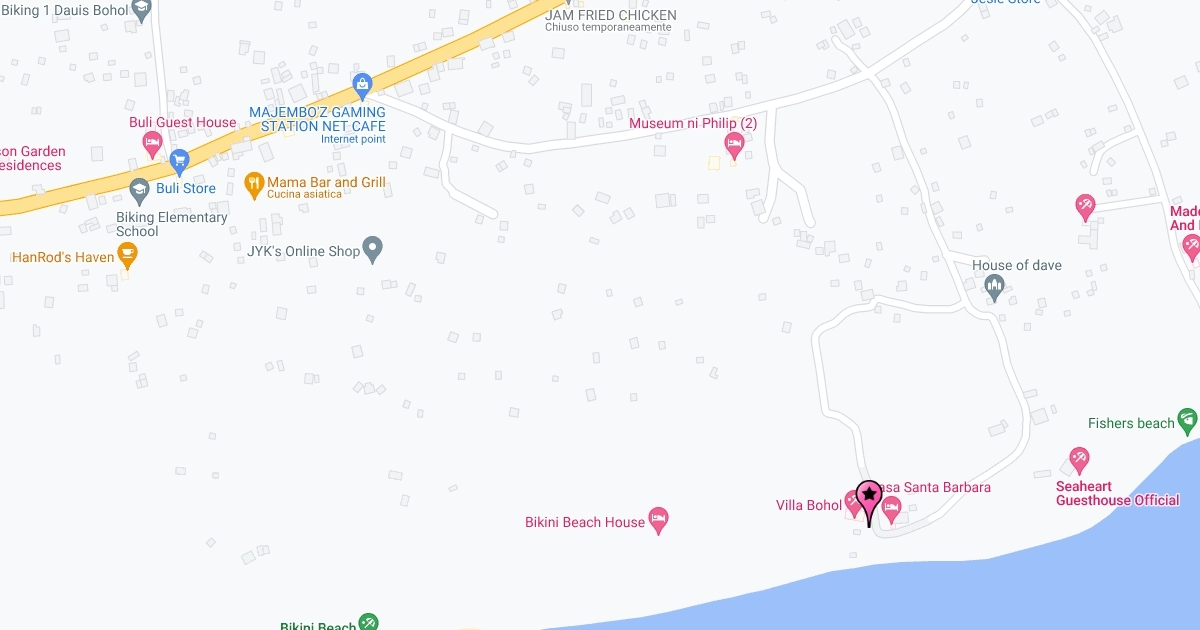Image resolution: width=1200 pixels, height=630 pixels.
Task: Select the black star location marker
Action: (869, 502)
